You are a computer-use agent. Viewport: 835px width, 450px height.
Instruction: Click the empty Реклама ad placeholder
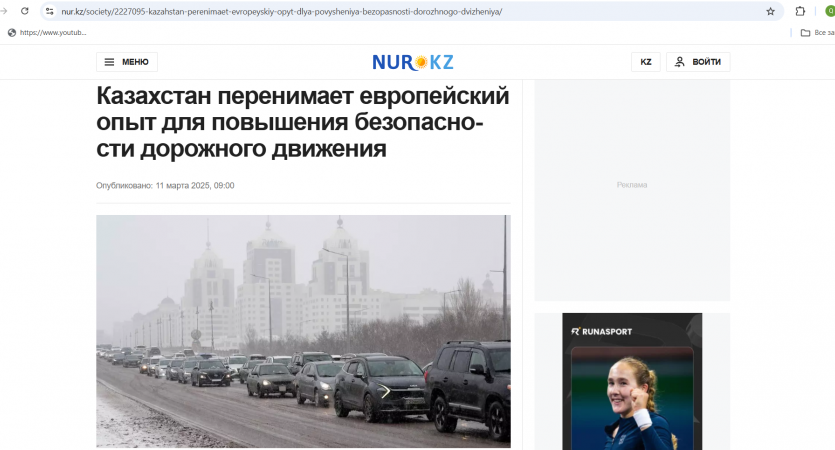pos(632,190)
